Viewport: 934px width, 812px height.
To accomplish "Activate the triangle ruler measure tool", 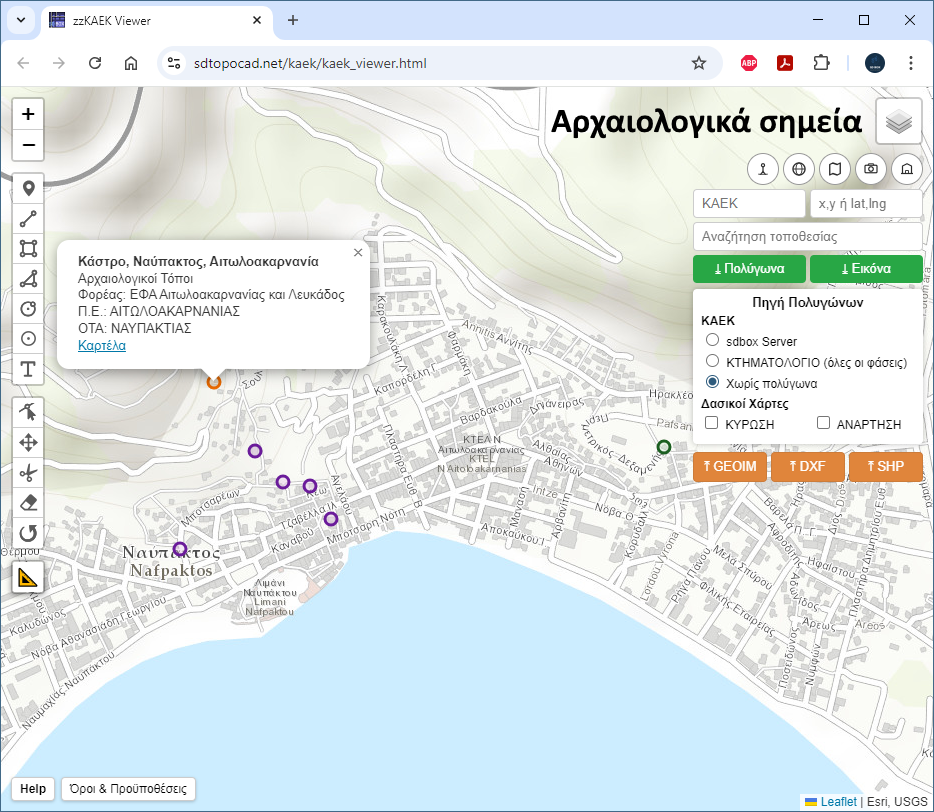I will click(x=28, y=577).
